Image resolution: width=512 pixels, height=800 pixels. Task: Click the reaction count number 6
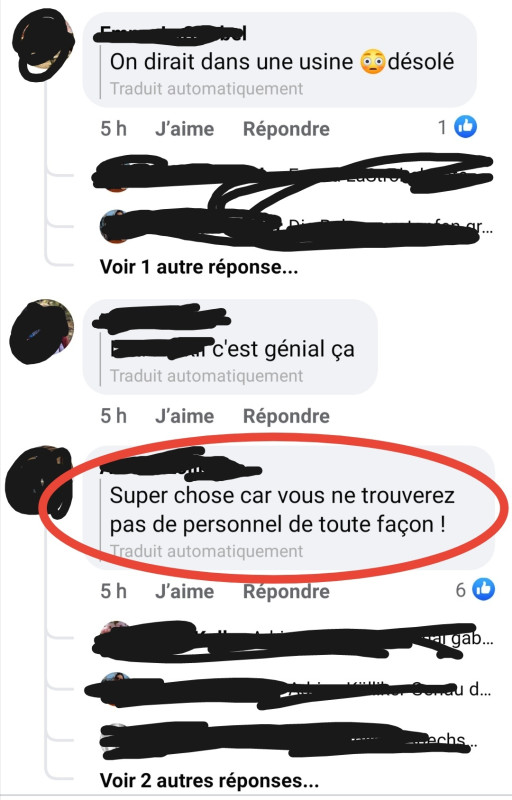click(x=460, y=590)
